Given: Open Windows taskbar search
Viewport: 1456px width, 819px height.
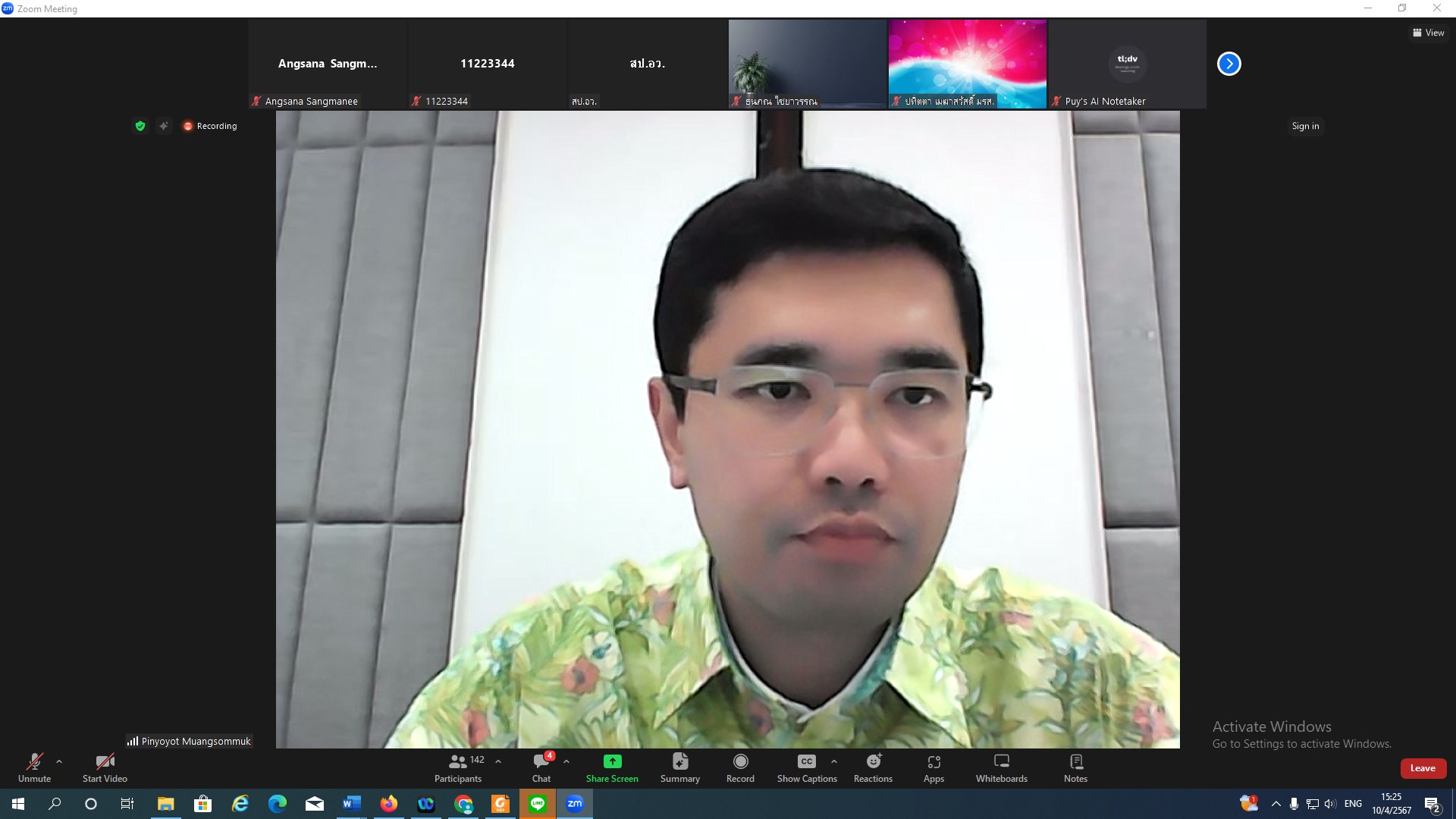Looking at the screenshot, I should (55, 804).
